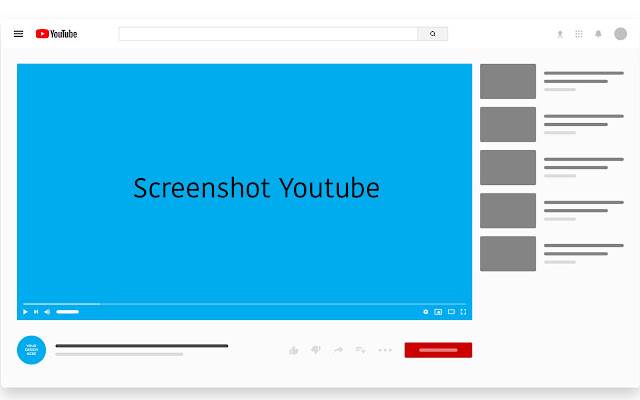Go to the YouTube home logo

pos(56,34)
